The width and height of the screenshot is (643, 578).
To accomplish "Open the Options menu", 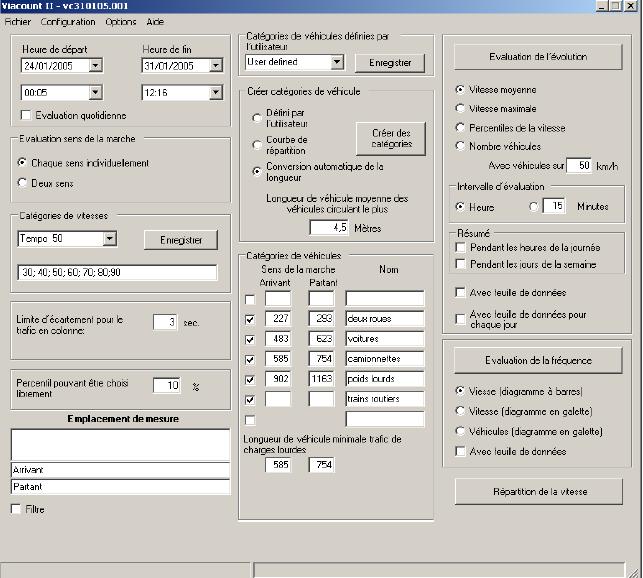I will click(x=120, y=21).
